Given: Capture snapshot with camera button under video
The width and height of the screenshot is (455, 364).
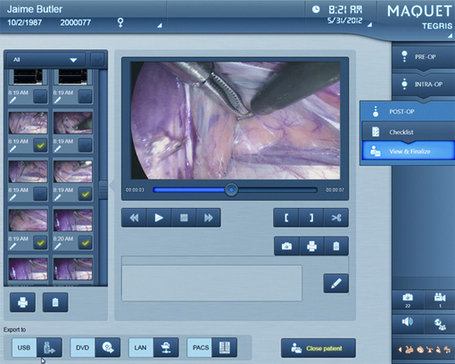Looking at the screenshot, I should pyautogui.click(x=287, y=246).
